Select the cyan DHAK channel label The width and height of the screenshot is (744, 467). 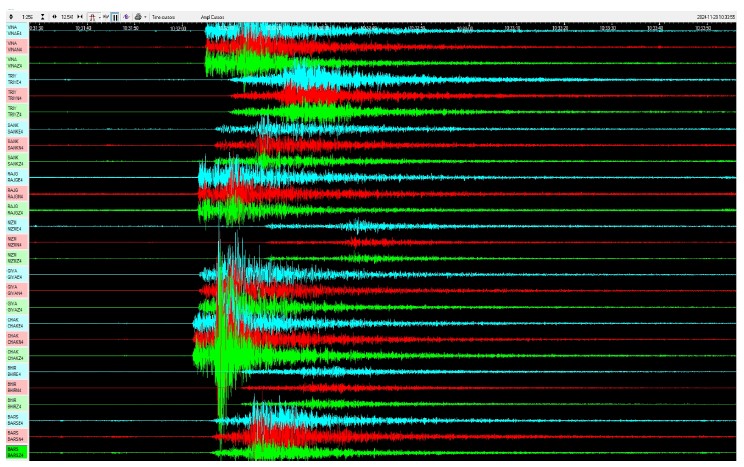[17, 322]
